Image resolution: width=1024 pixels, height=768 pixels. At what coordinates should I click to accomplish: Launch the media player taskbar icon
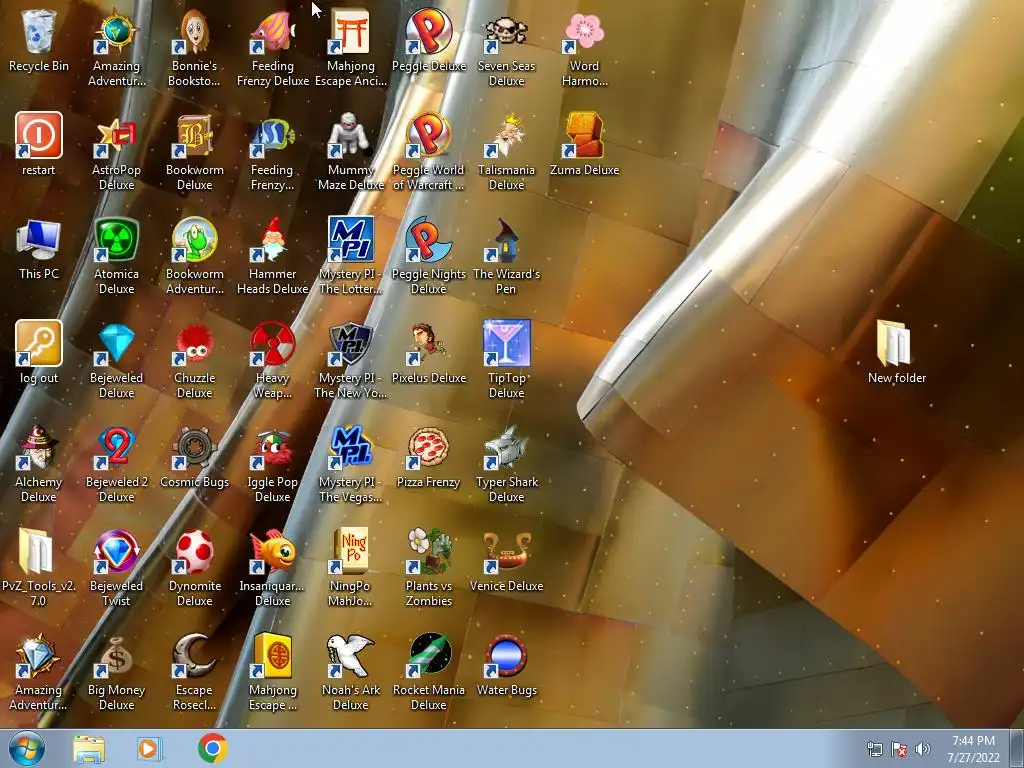coord(150,749)
